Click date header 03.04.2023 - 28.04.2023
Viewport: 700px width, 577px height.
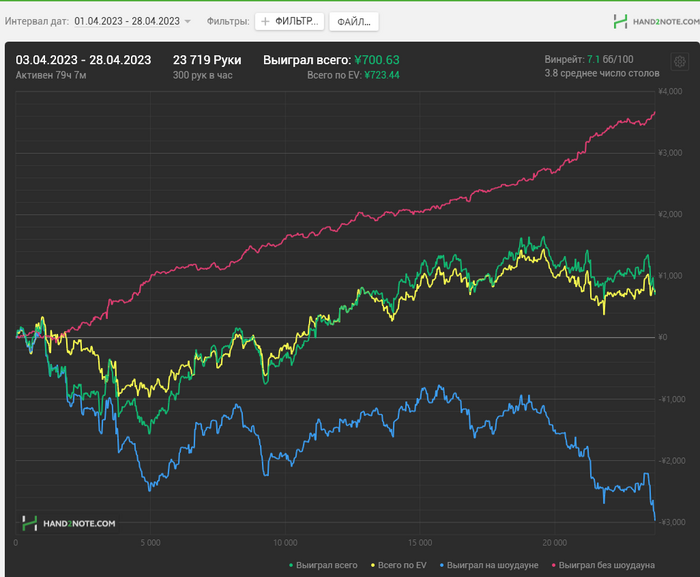83,60
